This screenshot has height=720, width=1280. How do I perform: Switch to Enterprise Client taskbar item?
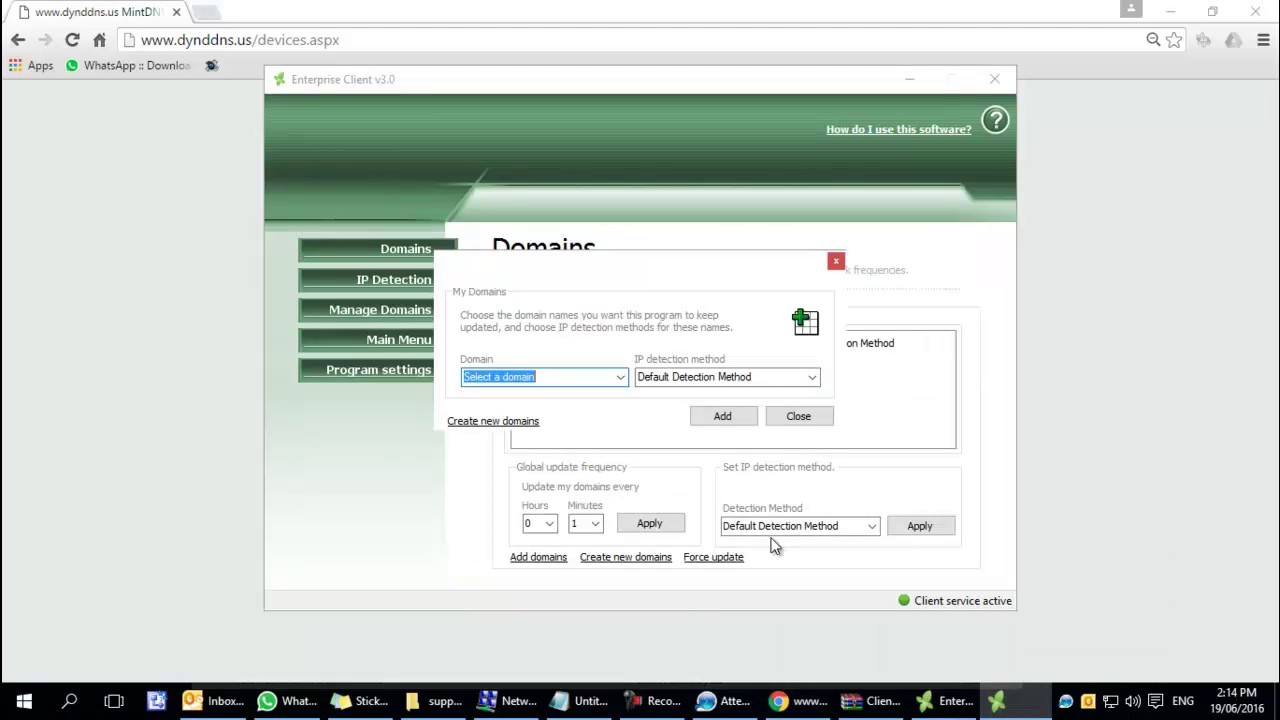[x=946, y=701]
